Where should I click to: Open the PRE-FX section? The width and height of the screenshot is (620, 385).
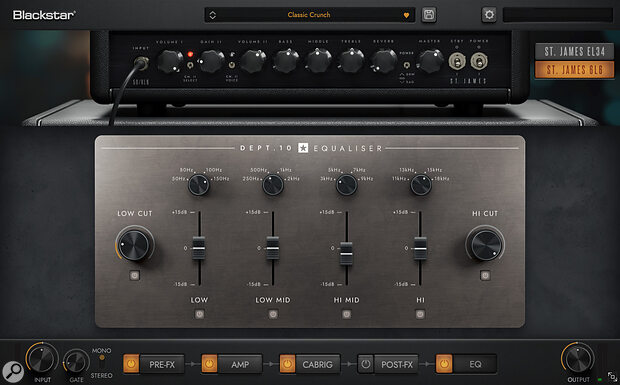[x=162, y=364]
